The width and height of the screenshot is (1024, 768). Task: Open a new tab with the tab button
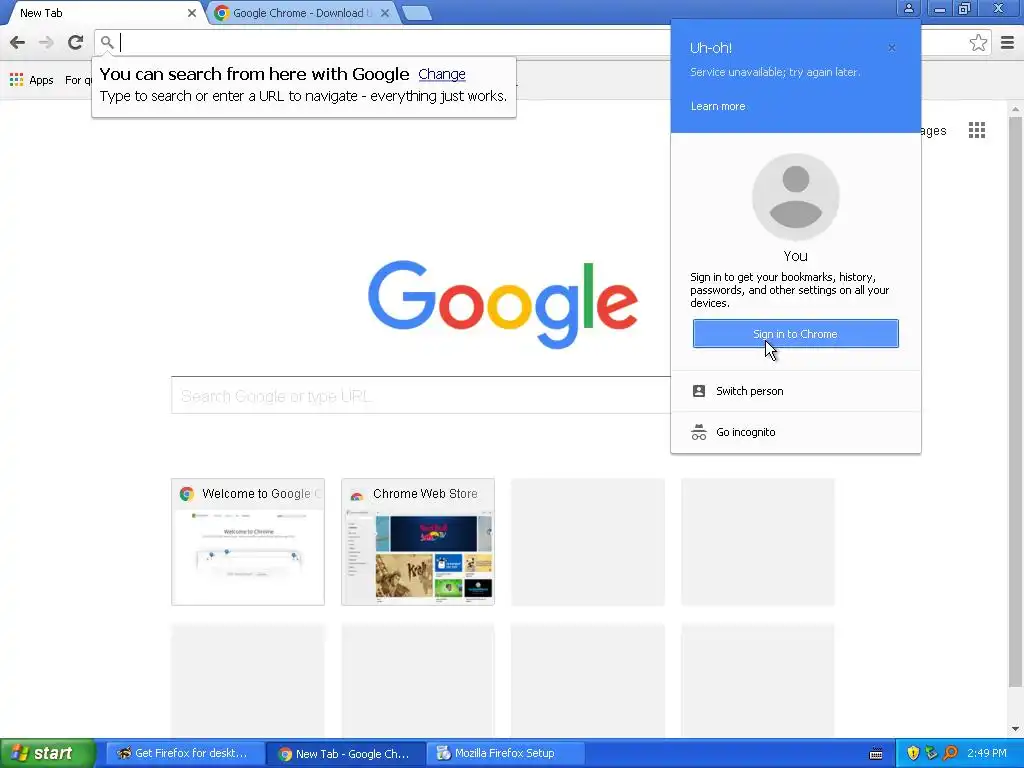416,13
